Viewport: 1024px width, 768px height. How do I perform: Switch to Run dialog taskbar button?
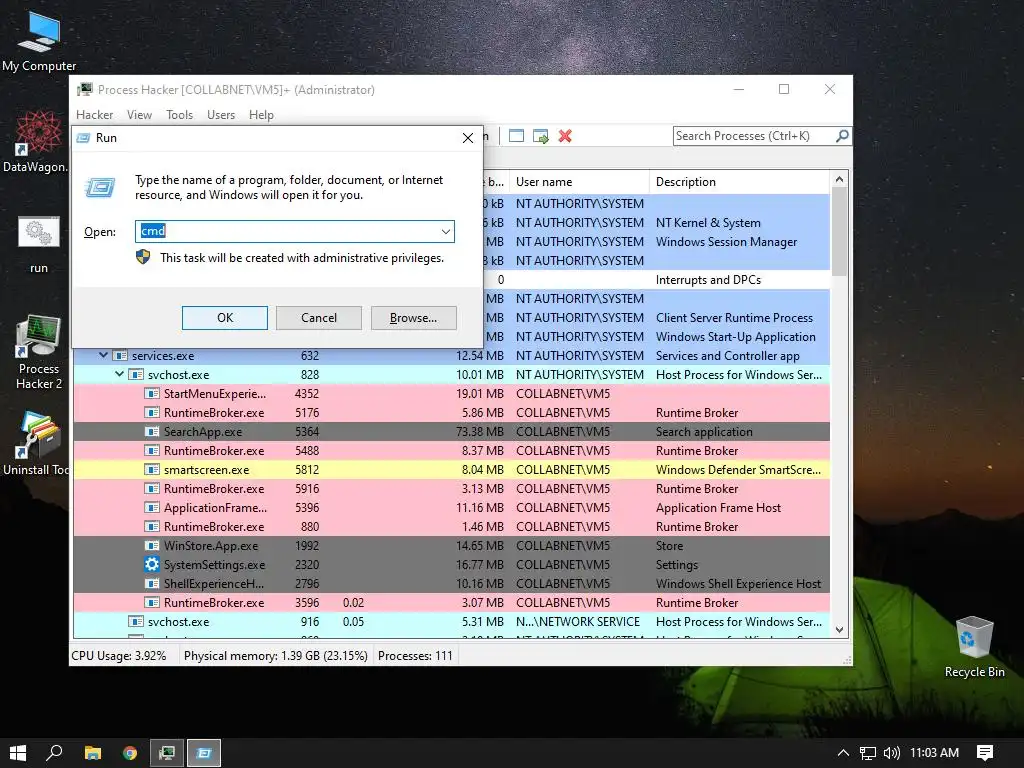pos(204,753)
